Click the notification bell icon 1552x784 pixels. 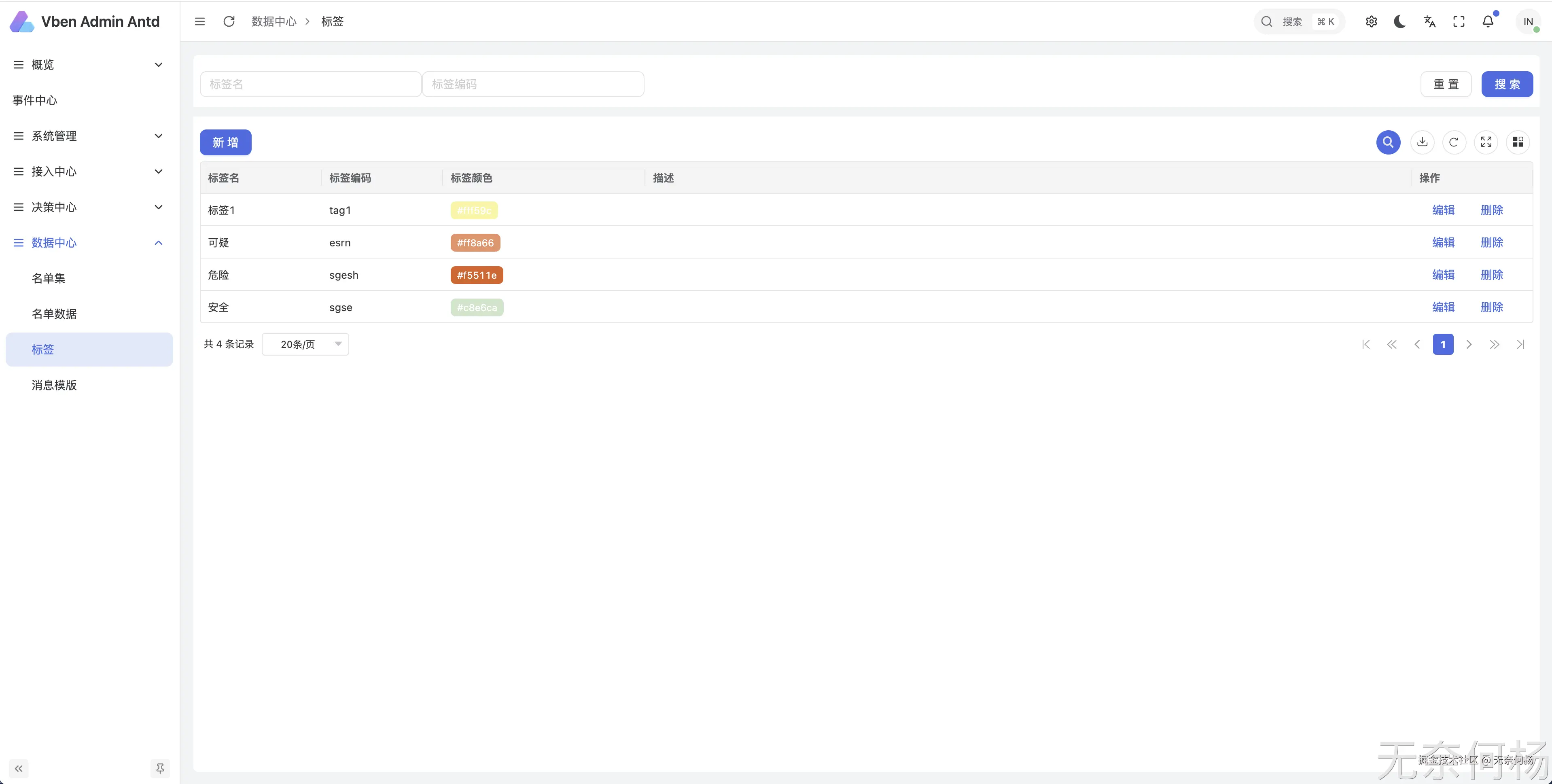[x=1488, y=22]
